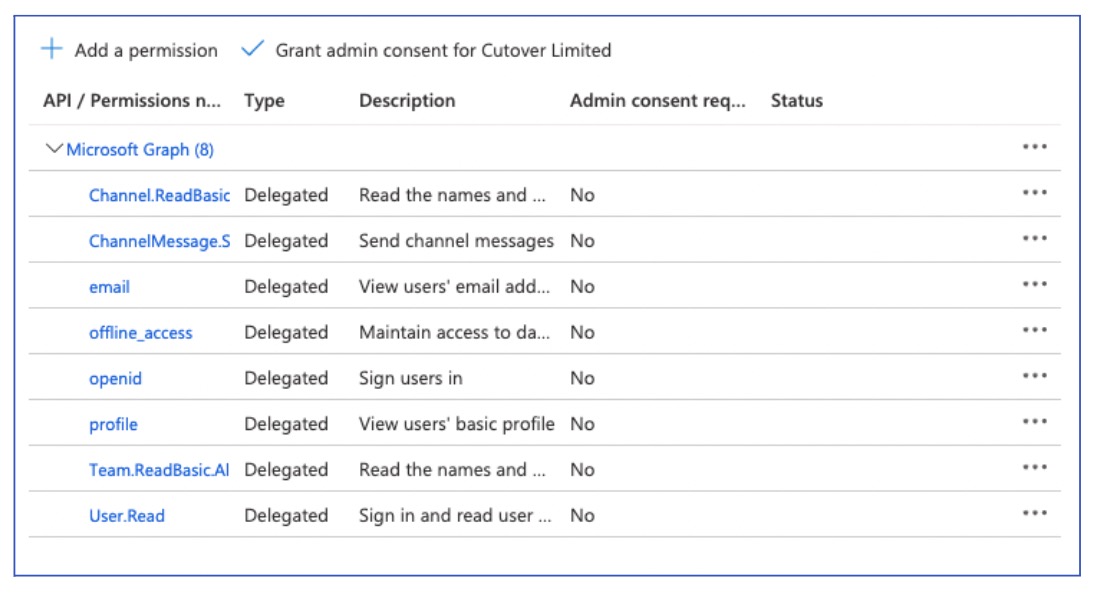Click the checkmark icon for Grant admin consent
The height and width of the screenshot is (604, 1102).
point(253,49)
